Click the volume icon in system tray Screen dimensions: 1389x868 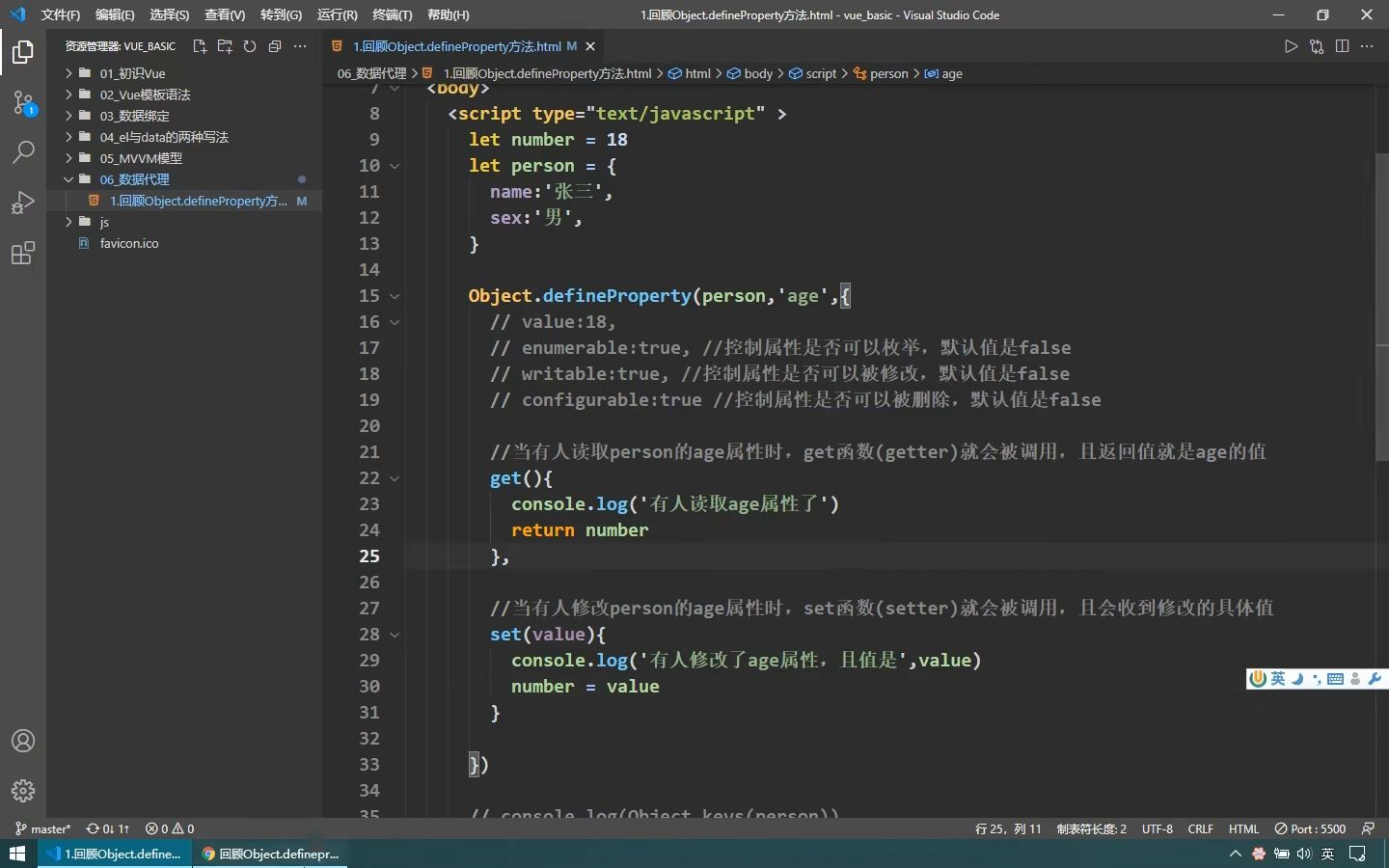click(1304, 854)
